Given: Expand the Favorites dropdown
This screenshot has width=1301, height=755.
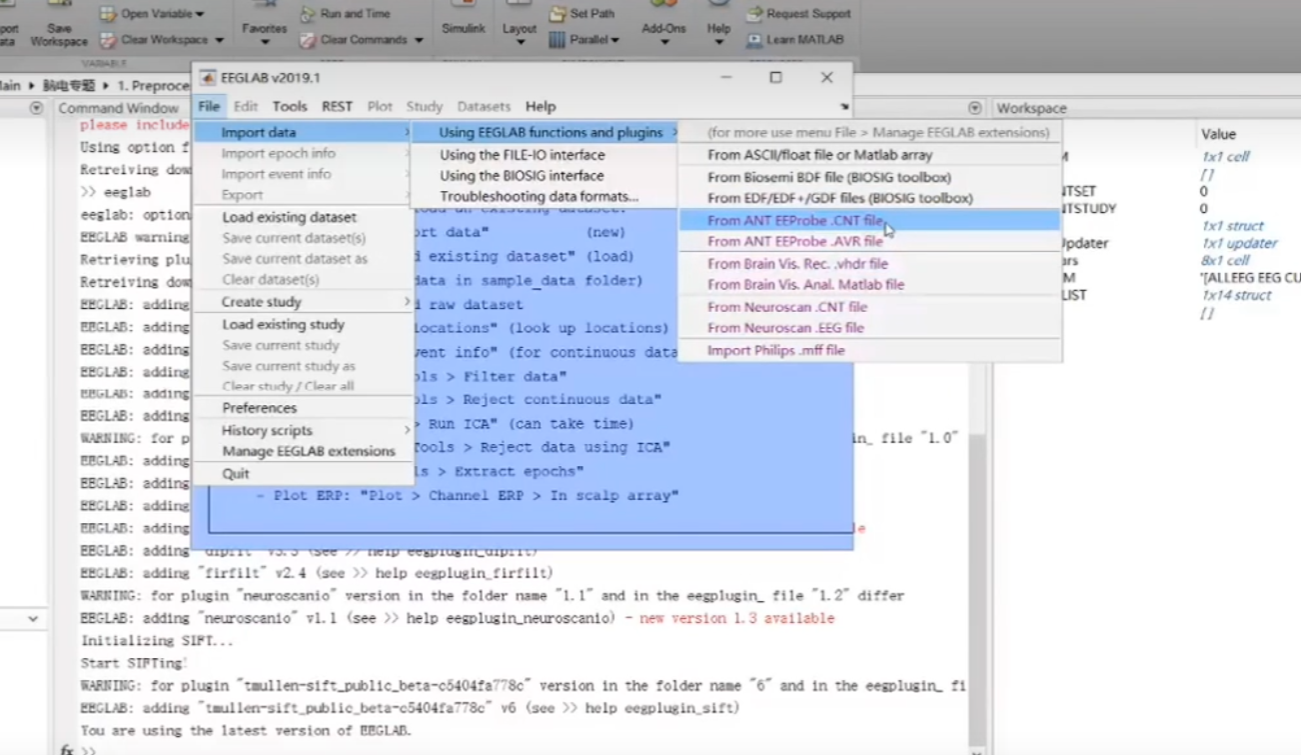Looking at the screenshot, I should point(264,42).
